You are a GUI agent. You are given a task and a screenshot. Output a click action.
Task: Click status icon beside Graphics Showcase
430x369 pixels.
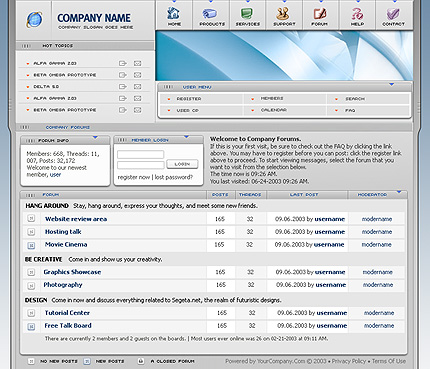click(31, 272)
